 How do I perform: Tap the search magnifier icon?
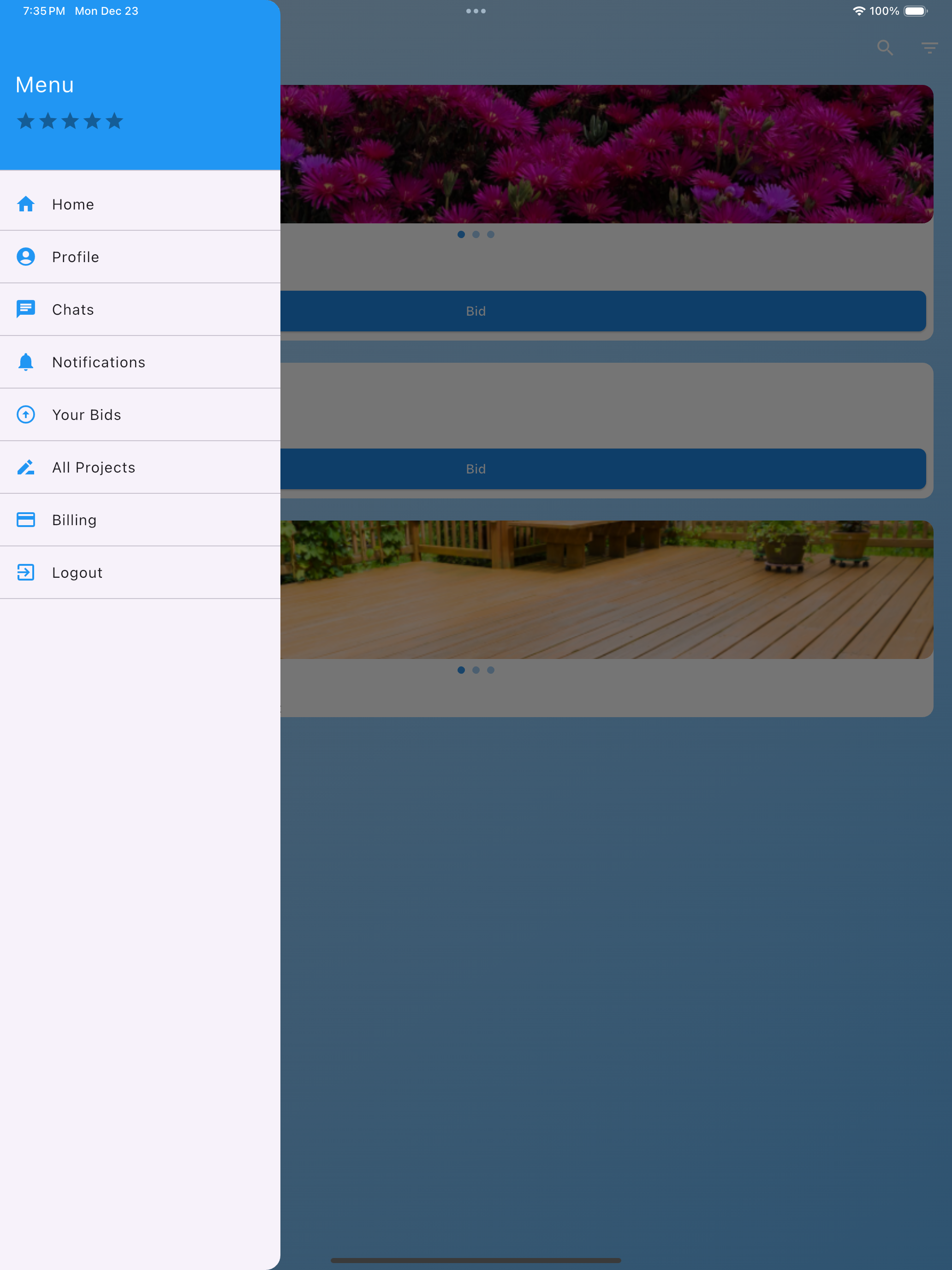tap(886, 48)
